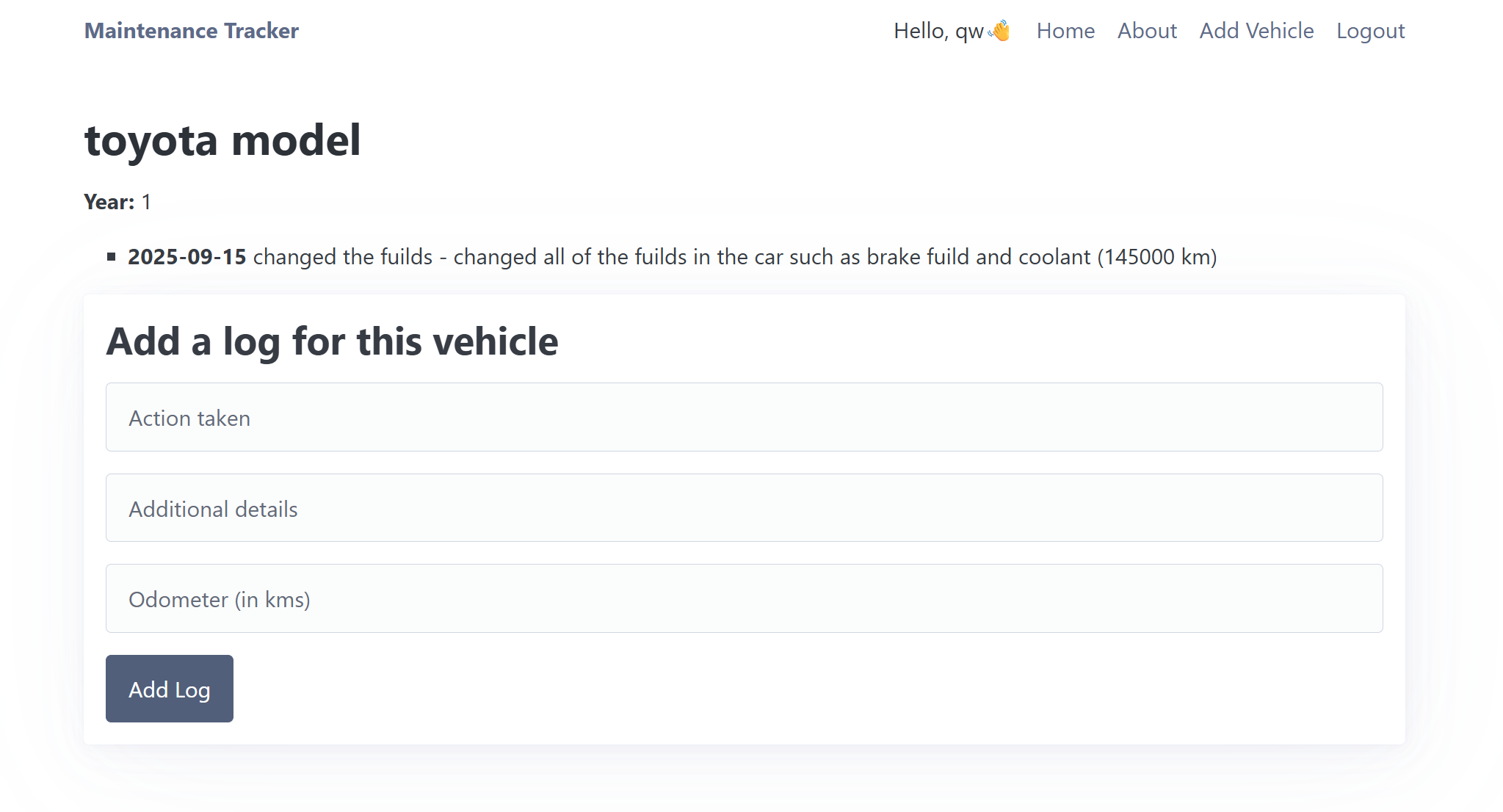Click the Hello, qw greeting text
Viewport: 1503px width, 812px height.
point(938,31)
